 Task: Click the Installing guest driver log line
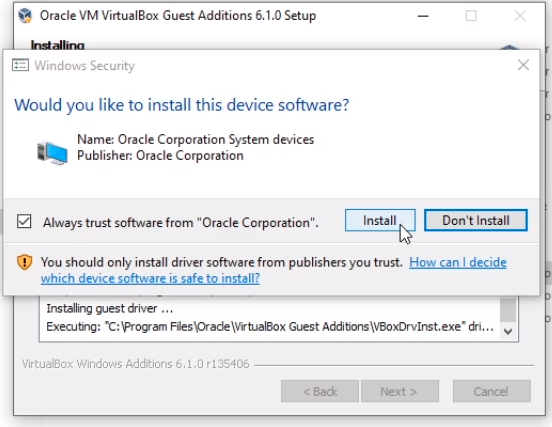pyautogui.click(x=109, y=308)
